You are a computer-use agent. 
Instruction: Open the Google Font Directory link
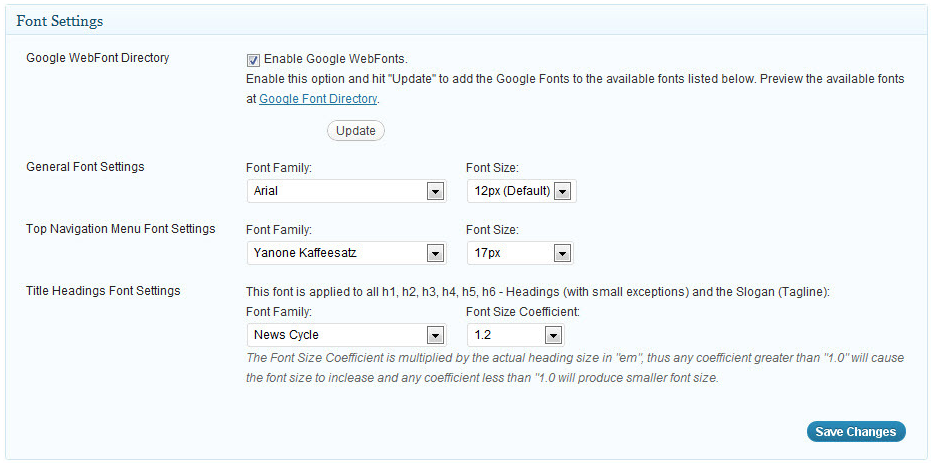point(318,99)
